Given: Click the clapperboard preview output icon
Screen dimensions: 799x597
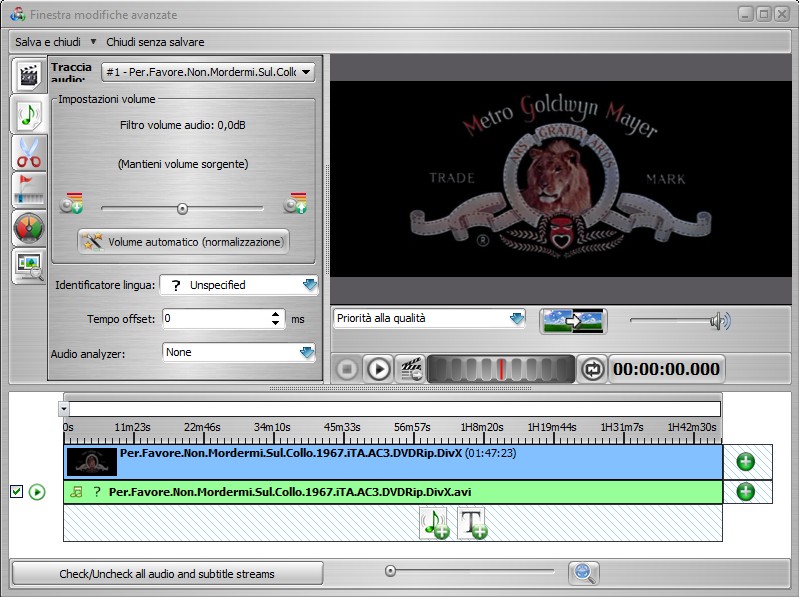Looking at the screenshot, I should tap(410, 369).
